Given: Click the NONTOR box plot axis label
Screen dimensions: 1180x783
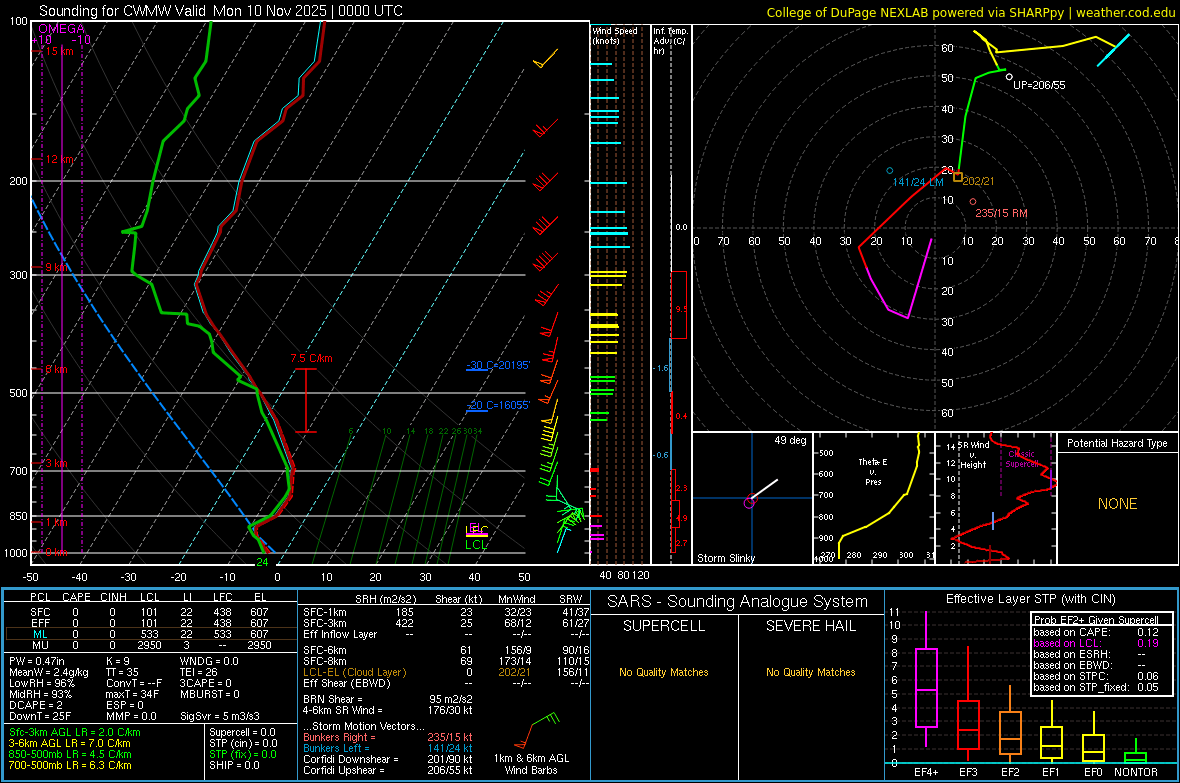Looking at the screenshot, I should [1136, 772].
